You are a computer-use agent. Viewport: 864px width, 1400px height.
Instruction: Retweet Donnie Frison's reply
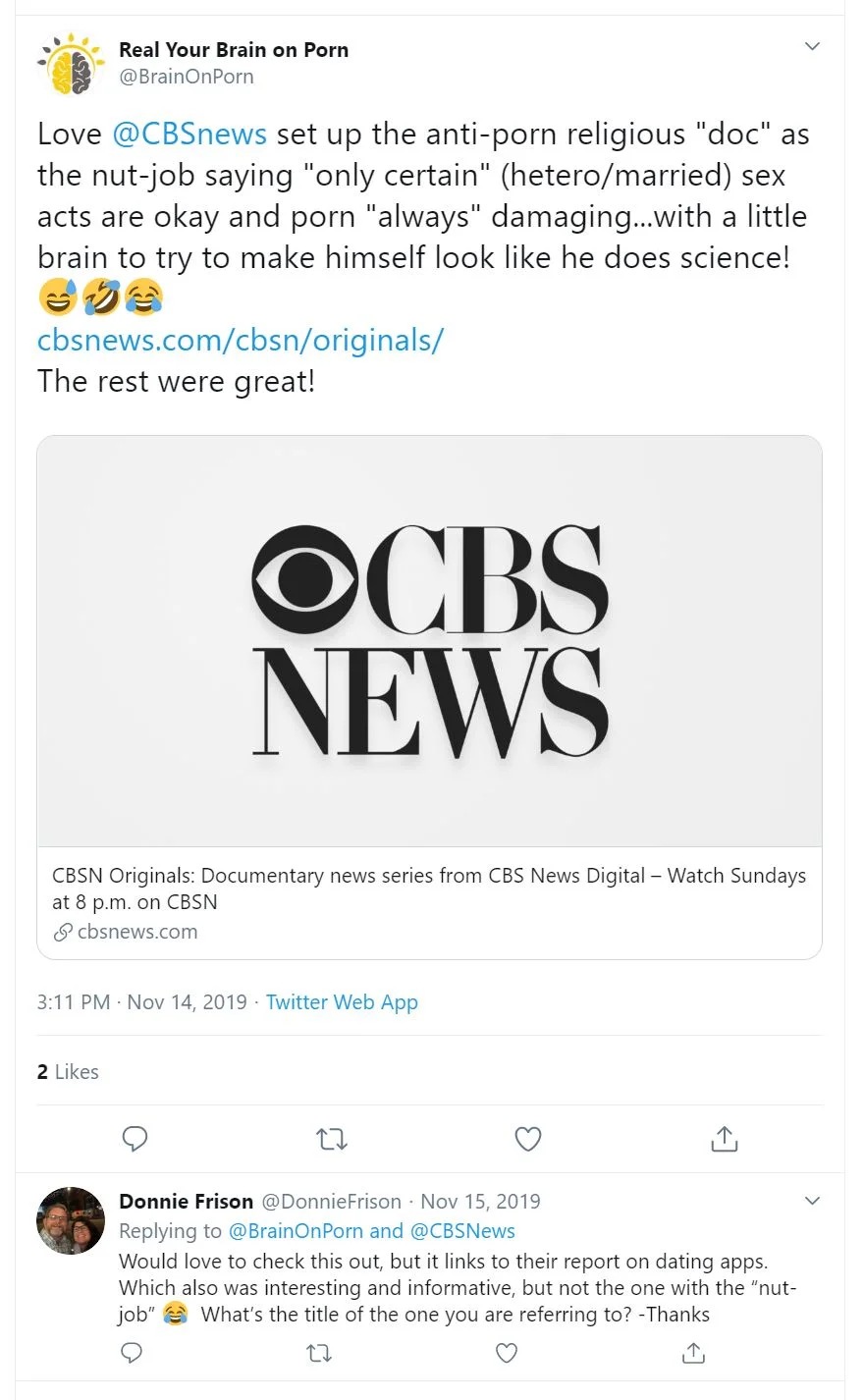(x=319, y=1354)
